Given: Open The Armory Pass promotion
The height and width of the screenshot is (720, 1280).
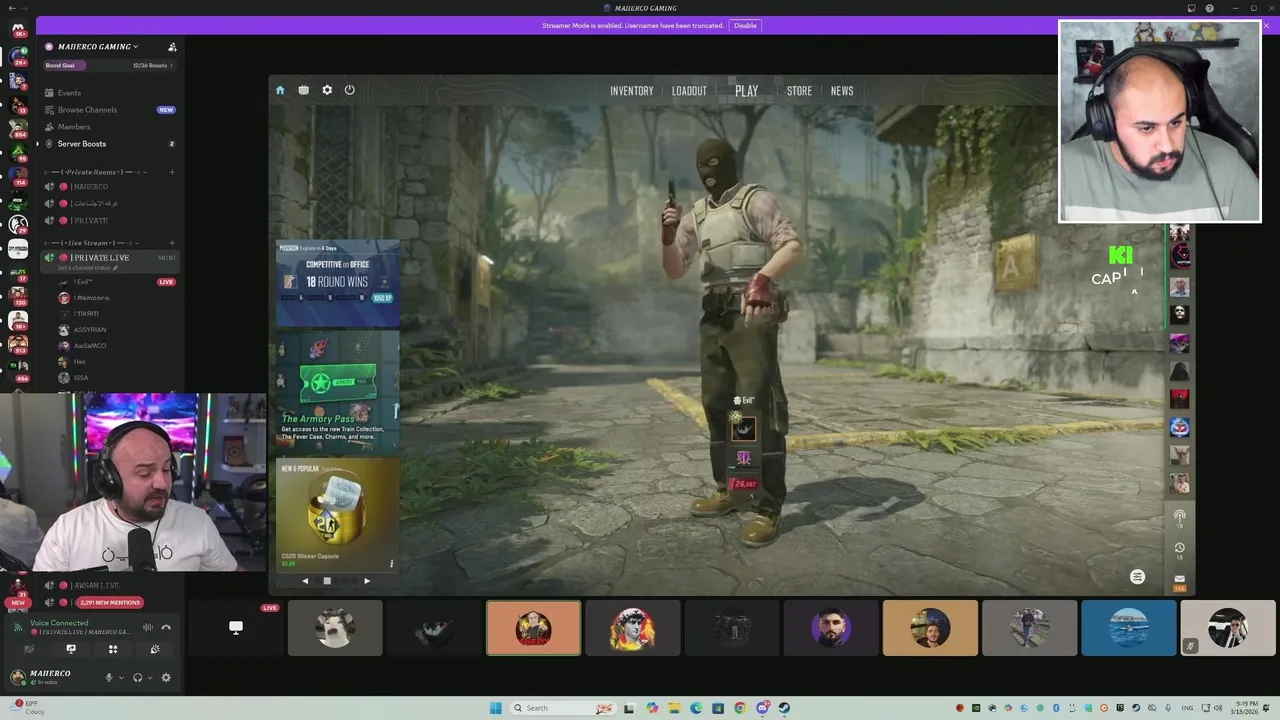Looking at the screenshot, I should pyautogui.click(x=338, y=390).
